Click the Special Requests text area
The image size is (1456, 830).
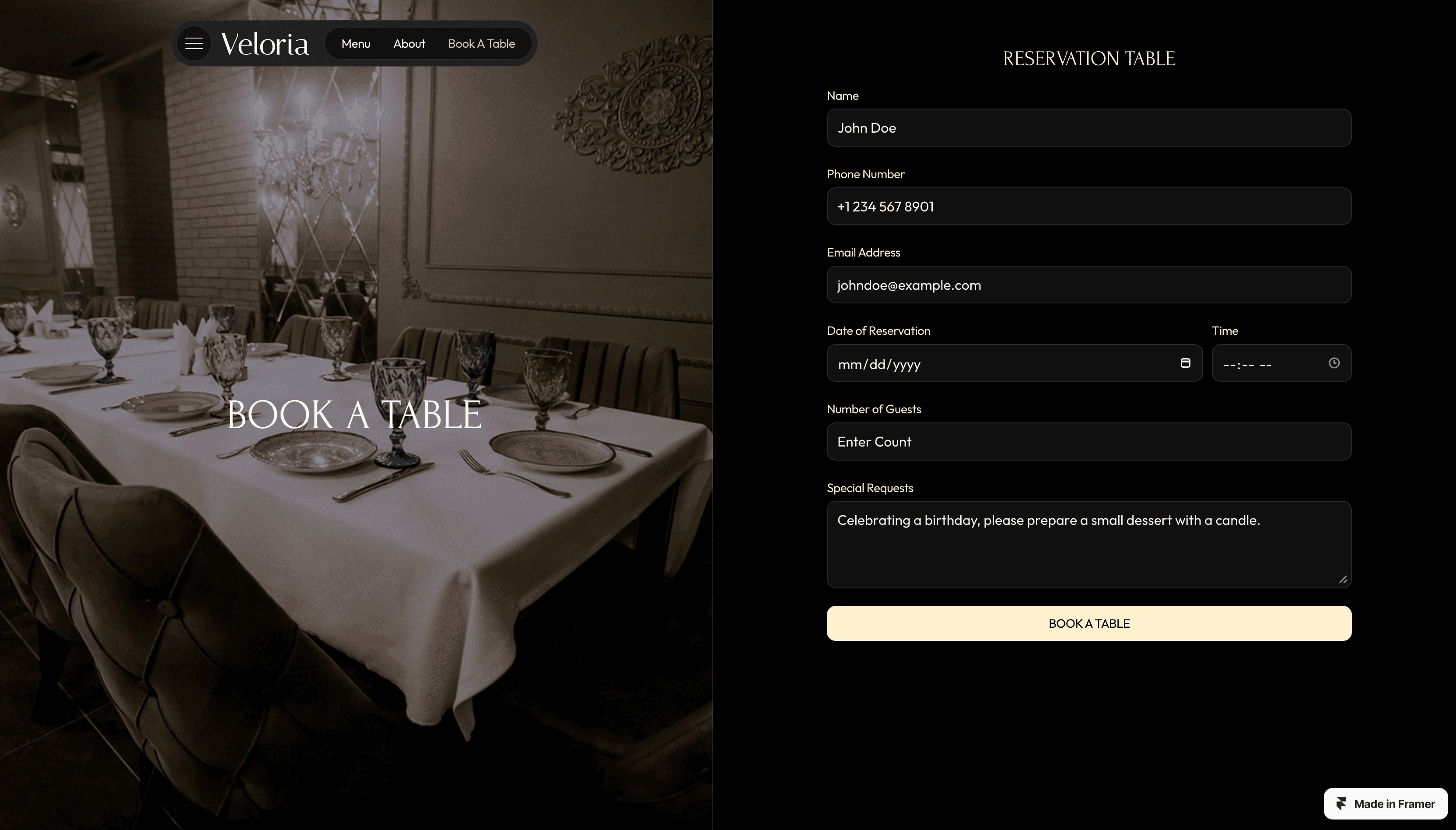point(1088,545)
